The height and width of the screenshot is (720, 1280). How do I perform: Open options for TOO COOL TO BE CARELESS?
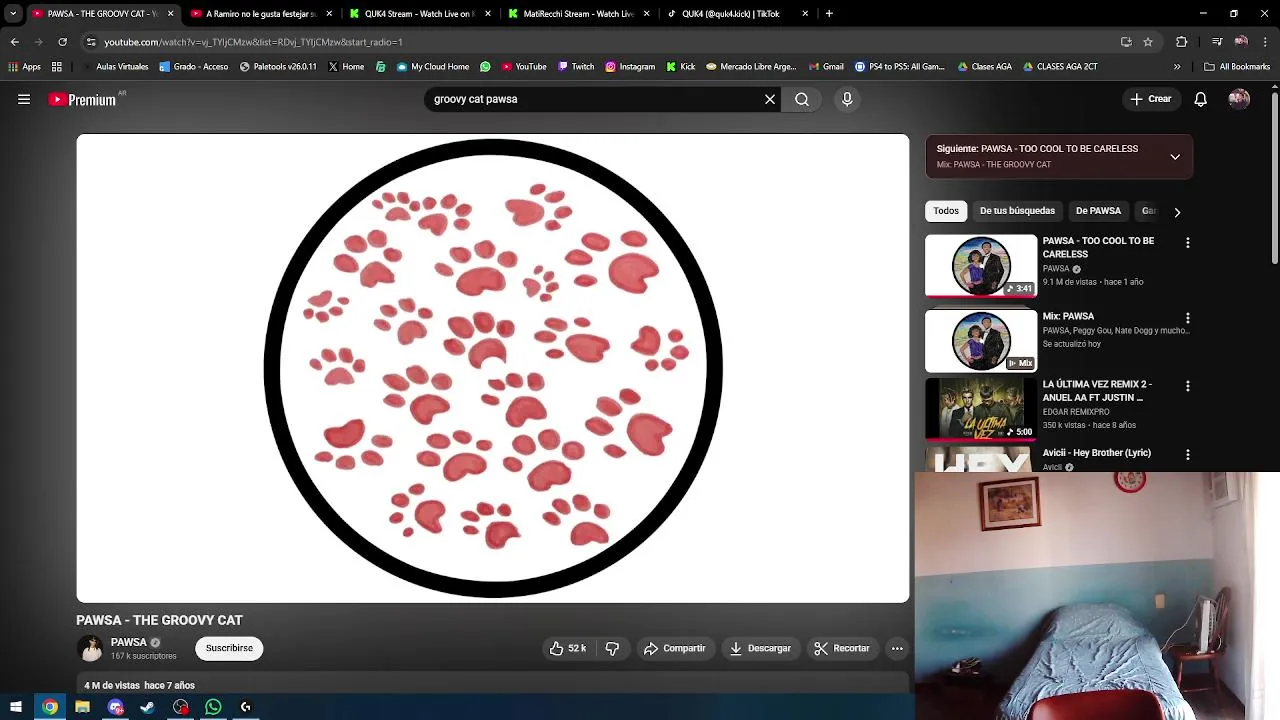[x=1188, y=243]
